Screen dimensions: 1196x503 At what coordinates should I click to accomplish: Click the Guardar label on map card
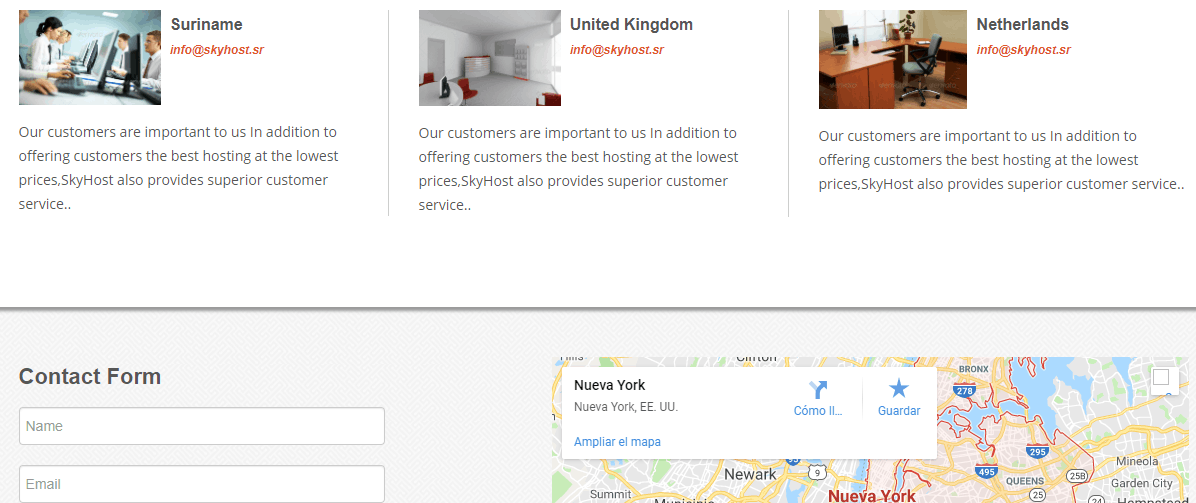pos(899,411)
